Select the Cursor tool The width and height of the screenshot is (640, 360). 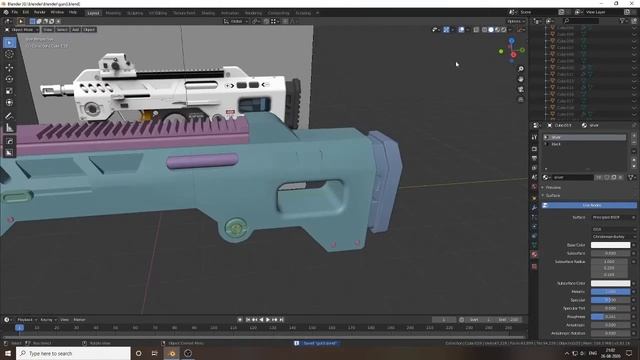coord(9,55)
